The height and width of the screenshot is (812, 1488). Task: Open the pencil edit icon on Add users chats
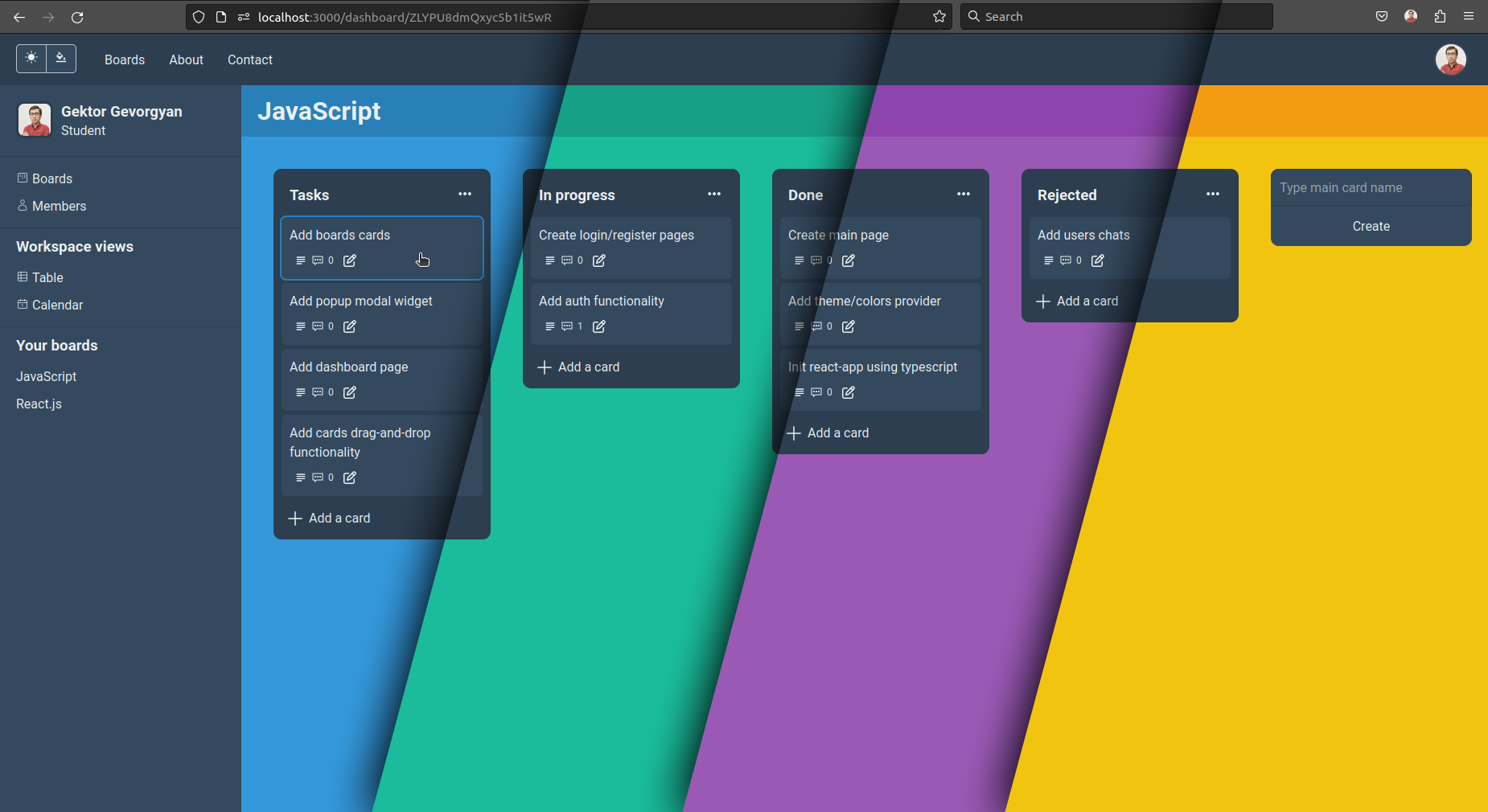click(1097, 260)
